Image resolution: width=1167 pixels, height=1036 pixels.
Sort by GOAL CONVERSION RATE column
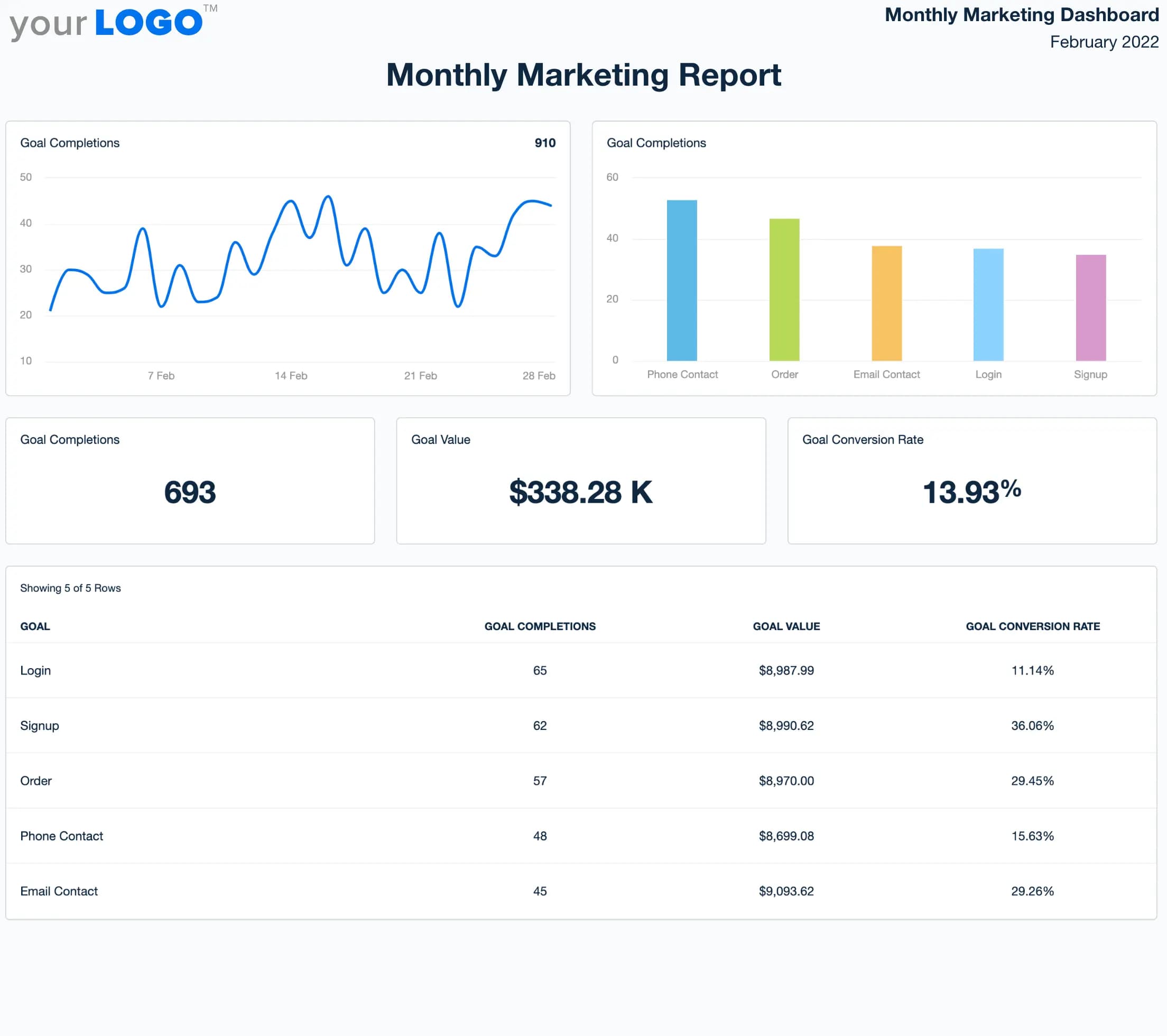(1032, 626)
